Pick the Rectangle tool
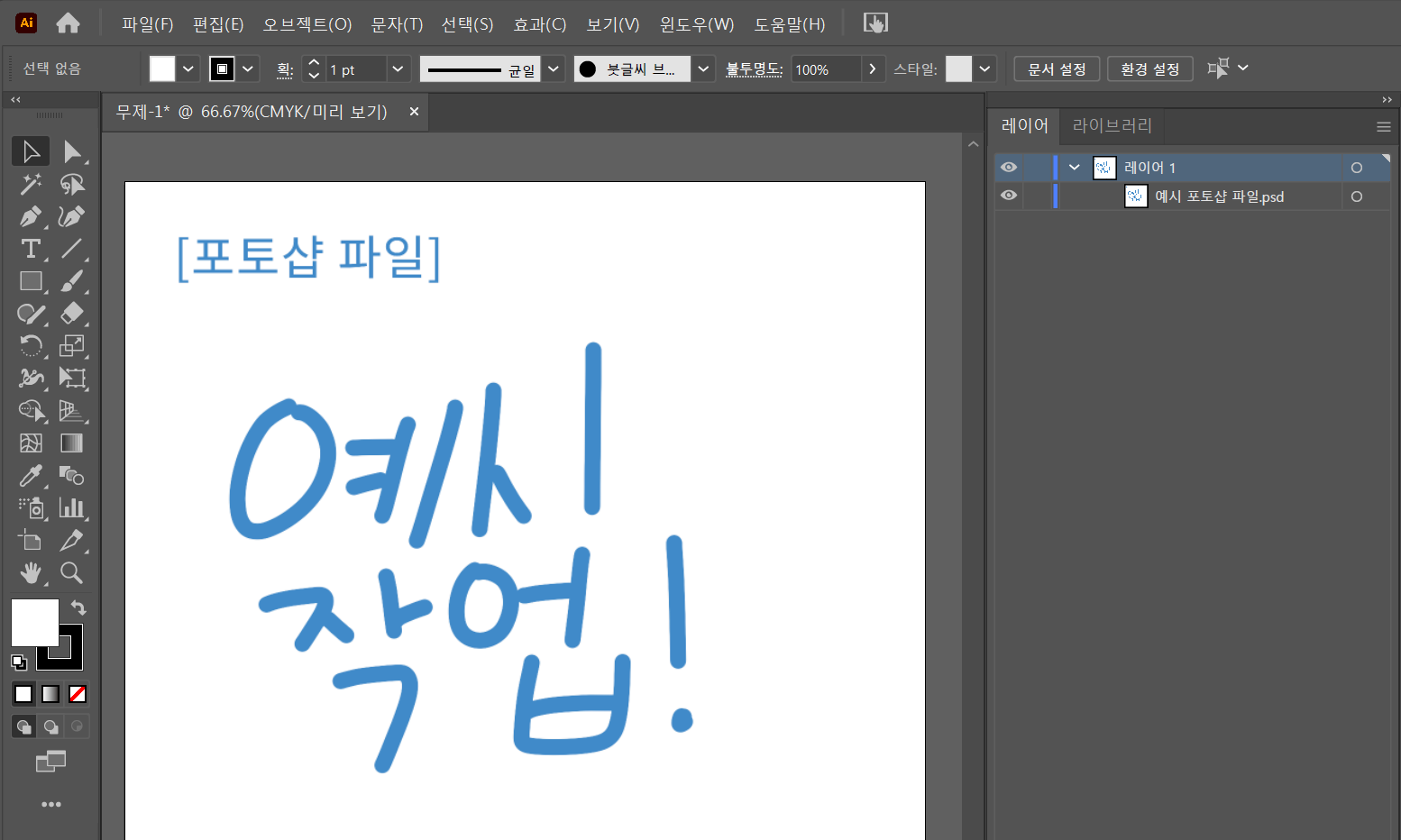The width and height of the screenshot is (1401, 840). click(31, 281)
